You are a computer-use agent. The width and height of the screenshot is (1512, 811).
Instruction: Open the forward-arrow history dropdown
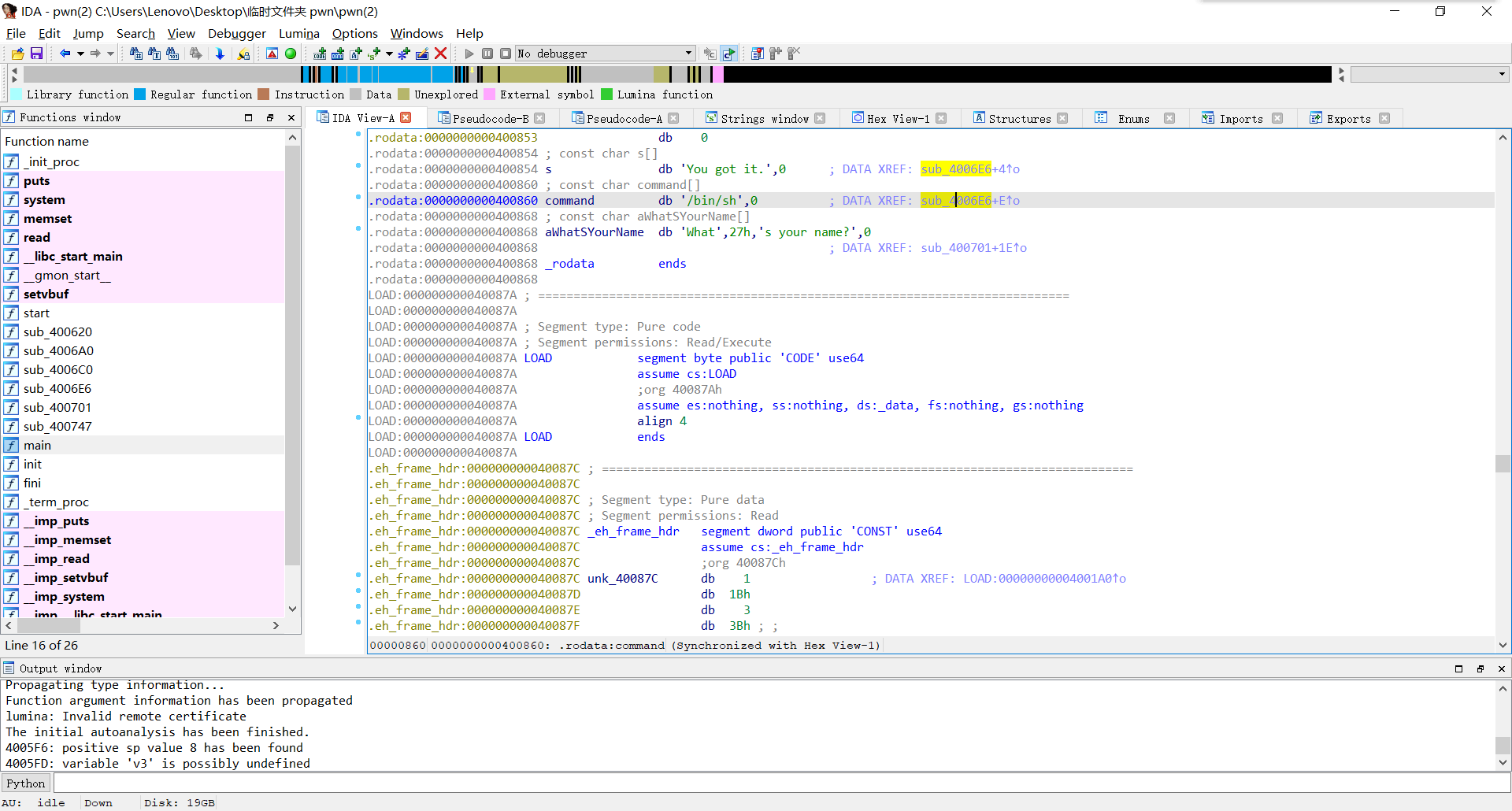coord(110,54)
